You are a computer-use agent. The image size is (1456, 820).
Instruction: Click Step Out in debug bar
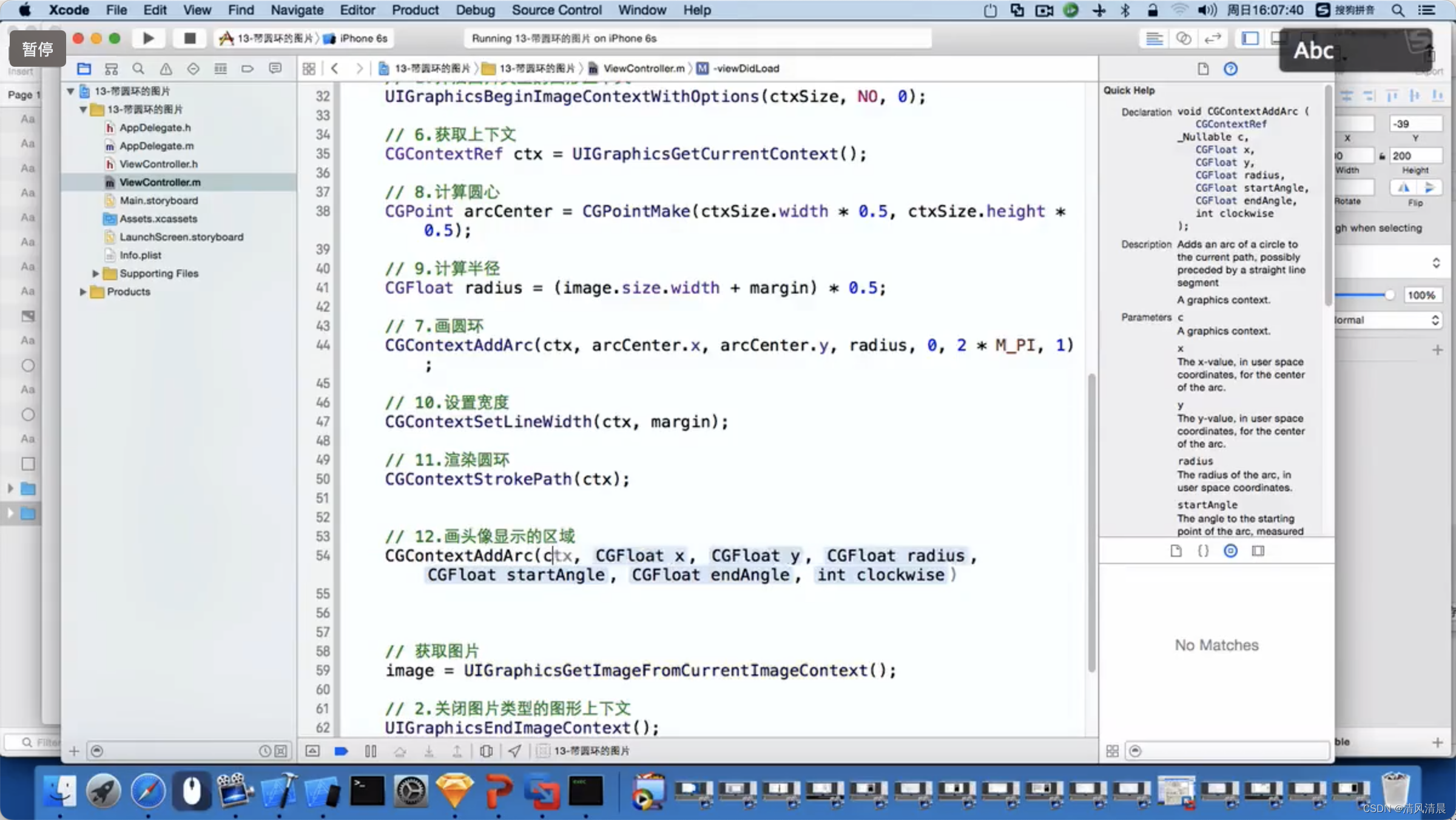click(457, 751)
